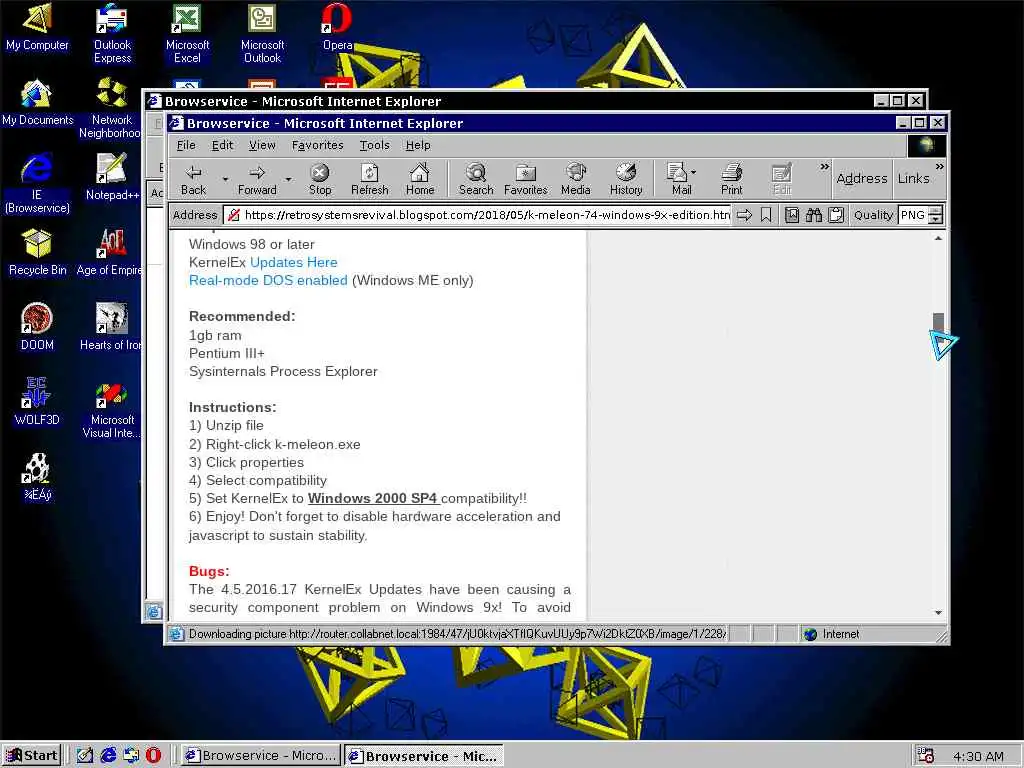The height and width of the screenshot is (768, 1024).
Task: Click the clipboard icon left of Quality
Action: pyautogui.click(x=836, y=215)
